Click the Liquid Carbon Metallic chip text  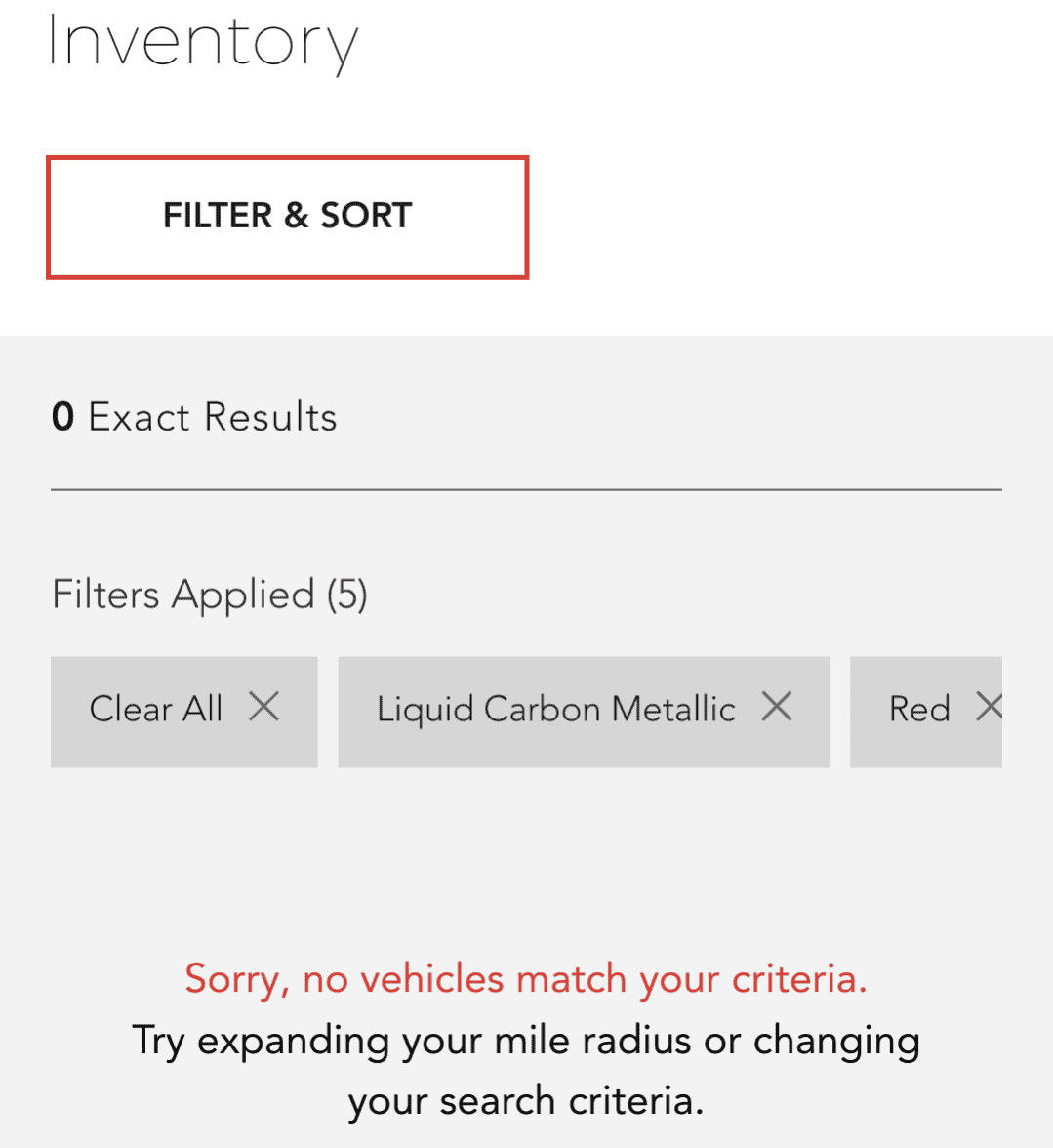555,709
